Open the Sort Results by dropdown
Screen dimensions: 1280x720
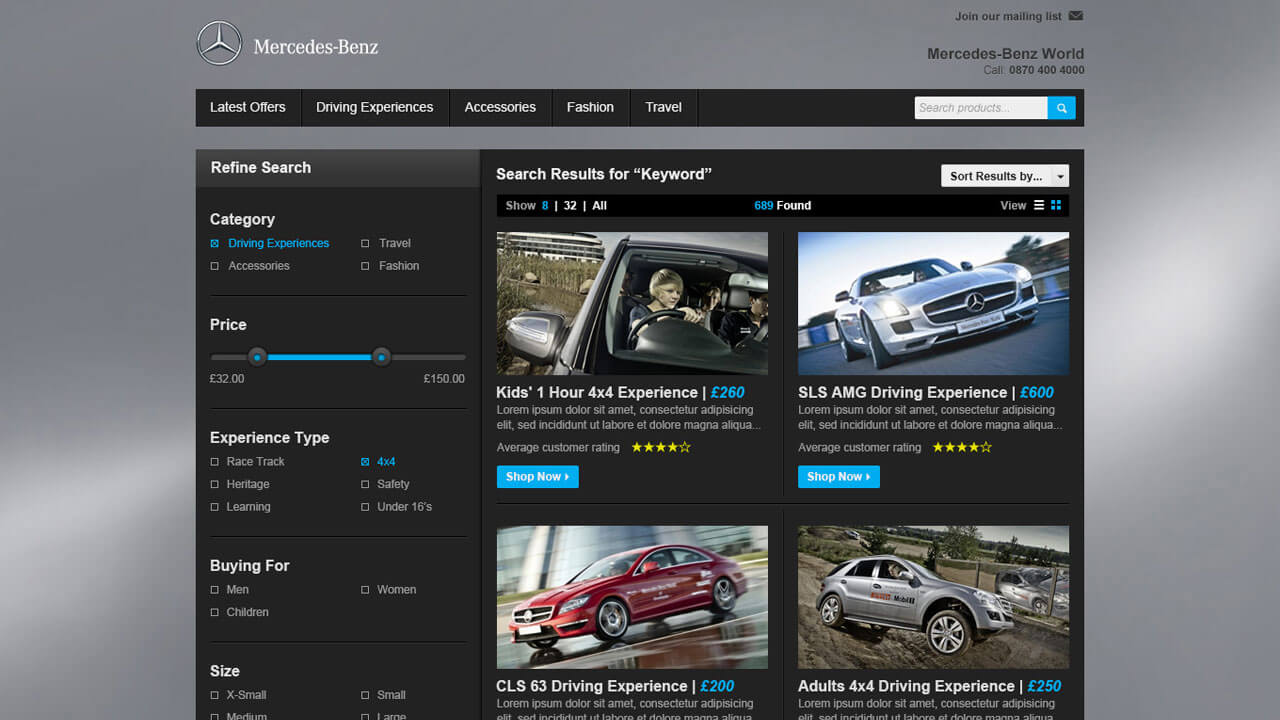[x=1004, y=176]
